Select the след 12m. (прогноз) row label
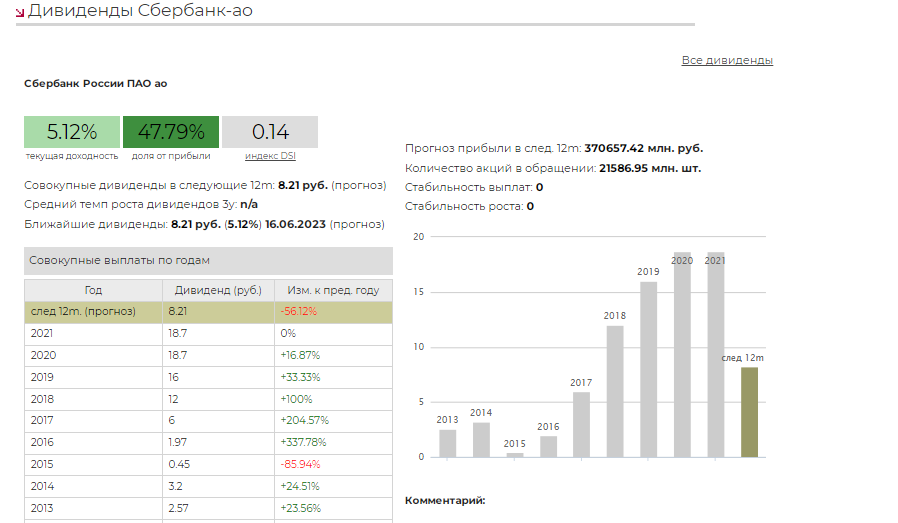The image size is (898, 523). [83, 312]
